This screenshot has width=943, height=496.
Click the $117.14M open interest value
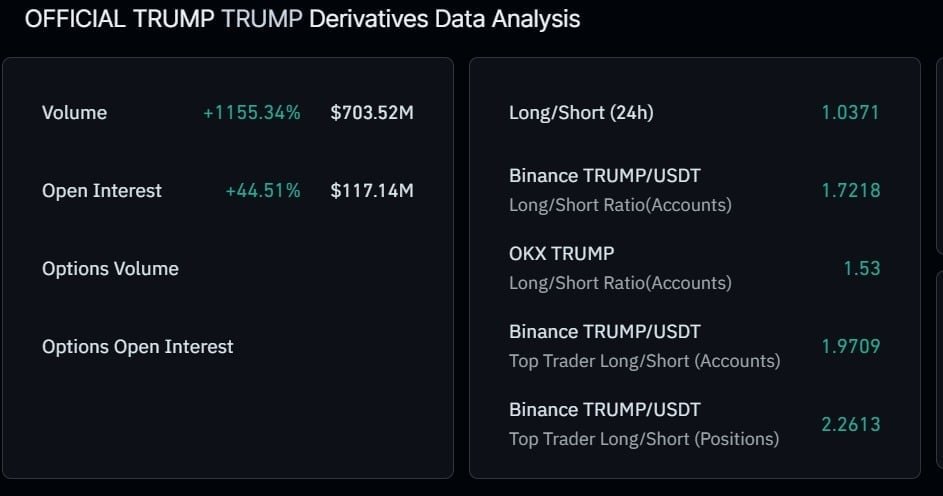pos(372,191)
